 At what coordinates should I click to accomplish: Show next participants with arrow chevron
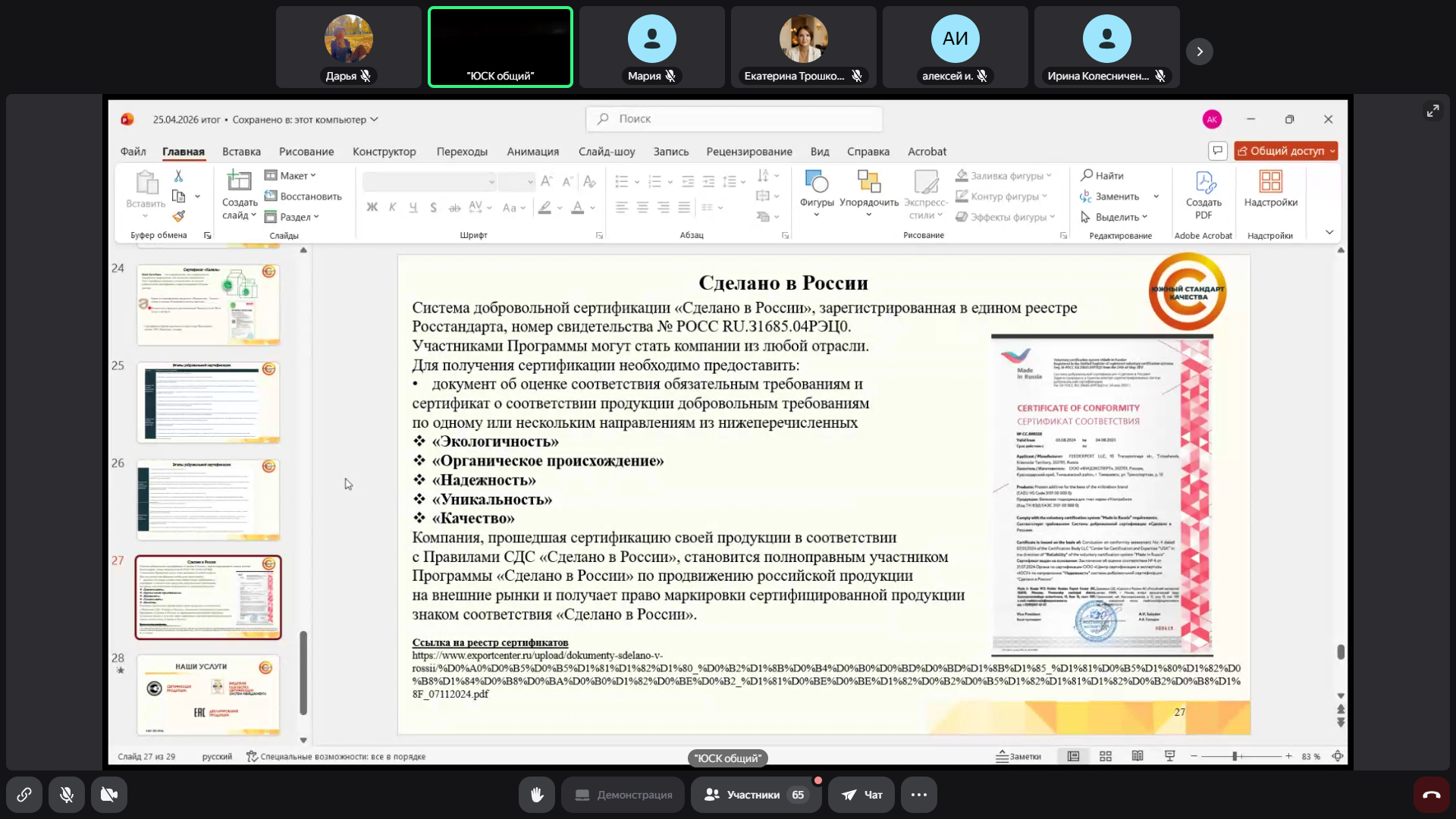point(1199,52)
